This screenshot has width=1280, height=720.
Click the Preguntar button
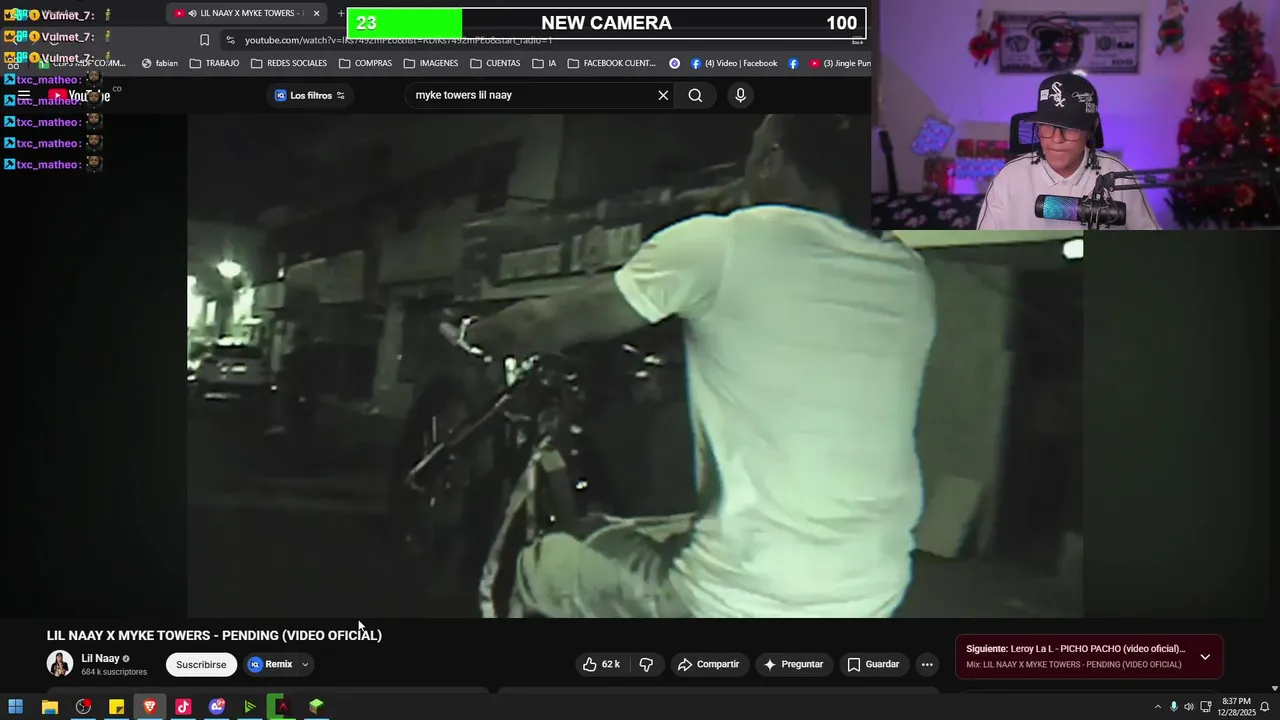(793, 664)
